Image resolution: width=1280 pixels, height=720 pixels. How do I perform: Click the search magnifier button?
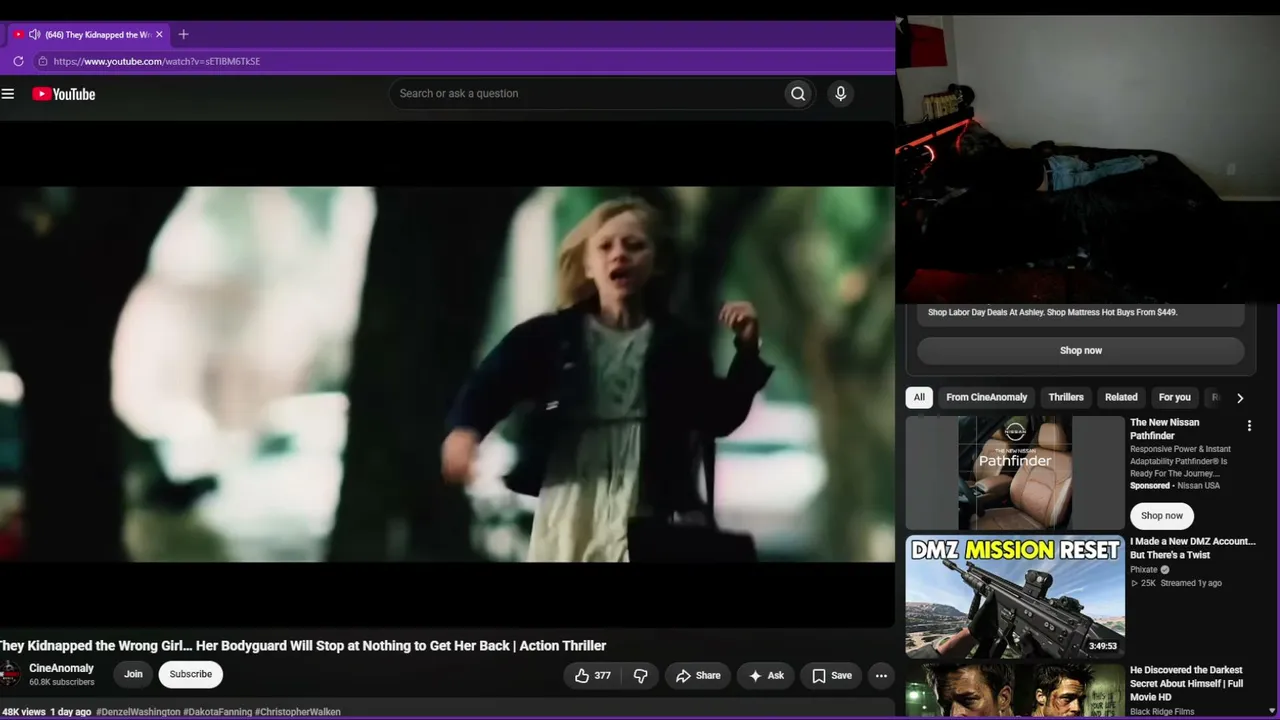[x=798, y=94]
